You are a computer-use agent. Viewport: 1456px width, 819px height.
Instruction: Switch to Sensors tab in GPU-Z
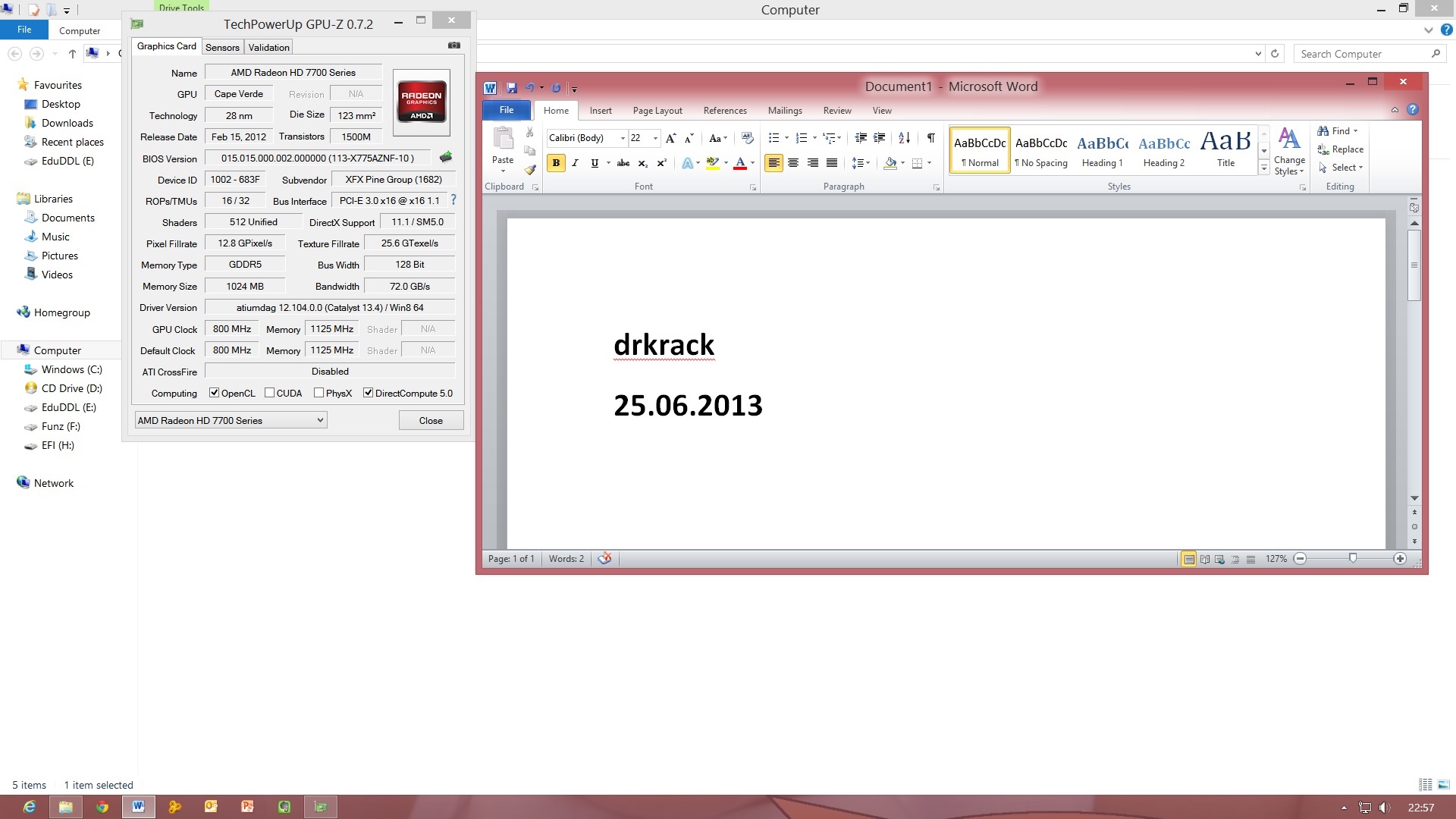(x=222, y=47)
